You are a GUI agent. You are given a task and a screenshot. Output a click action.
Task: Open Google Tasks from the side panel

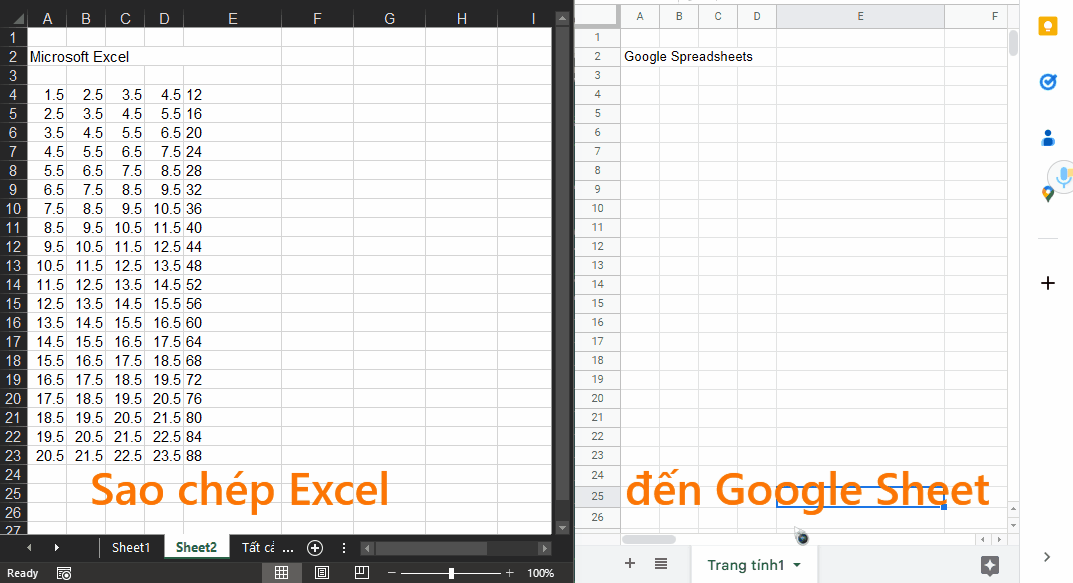click(x=1048, y=82)
